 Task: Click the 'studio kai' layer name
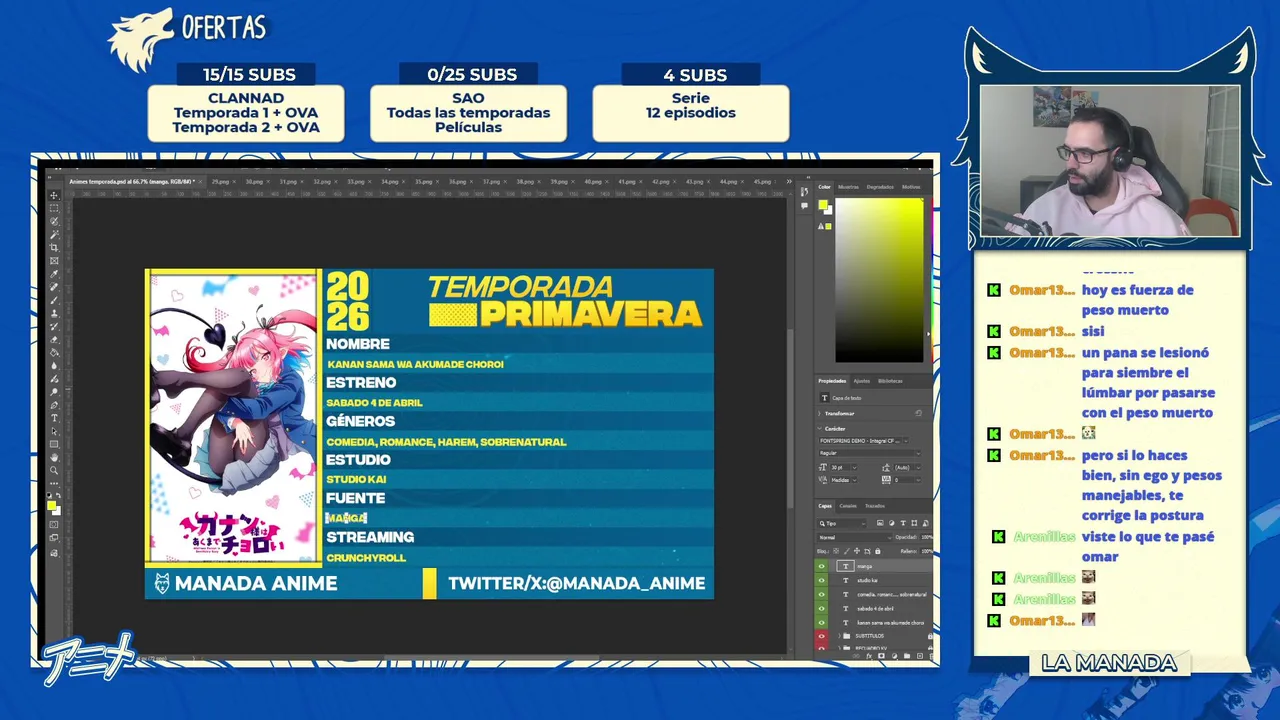pos(867,580)
